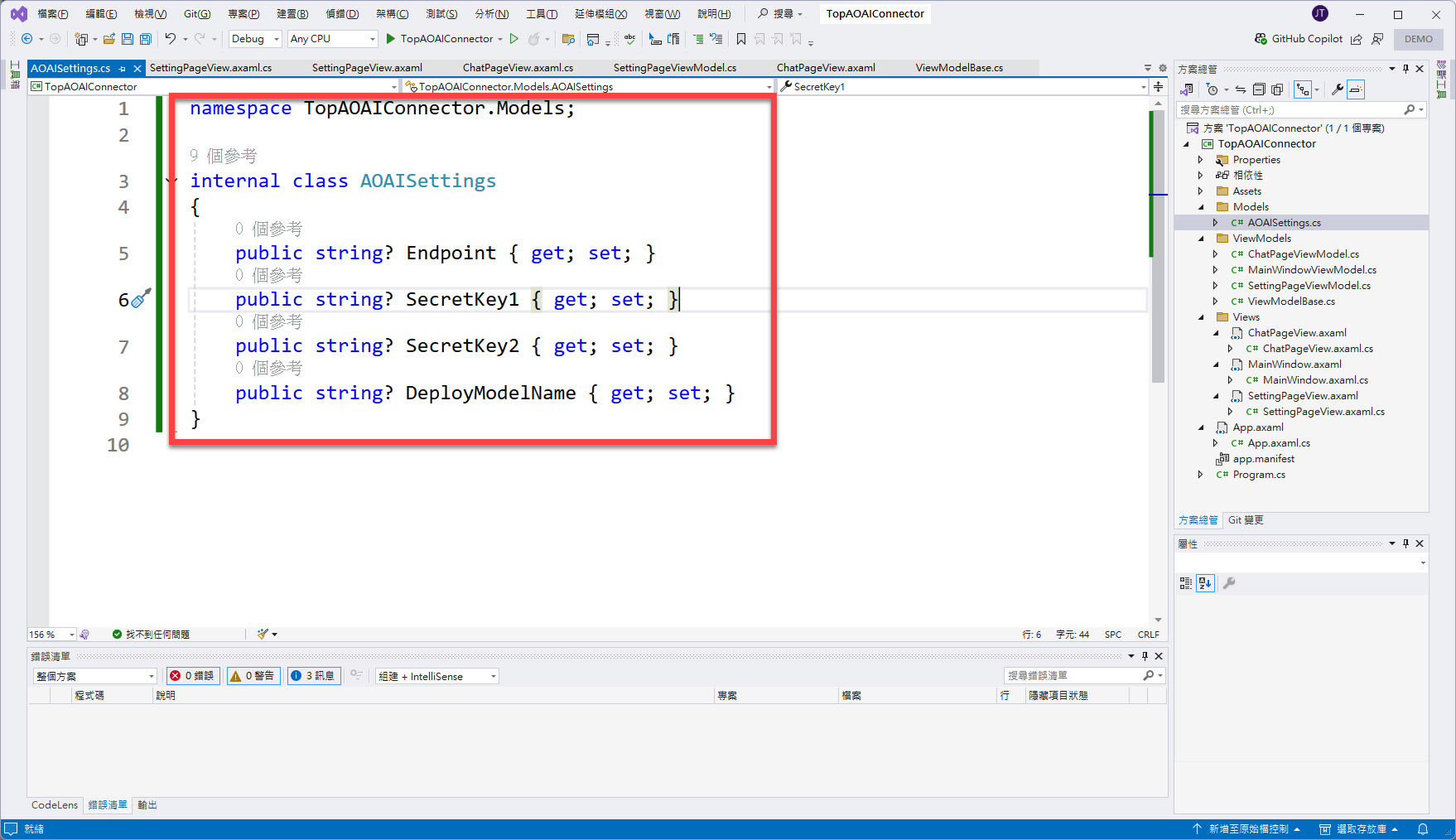
Task: Pin the Properties panel
Action: 1406,543
